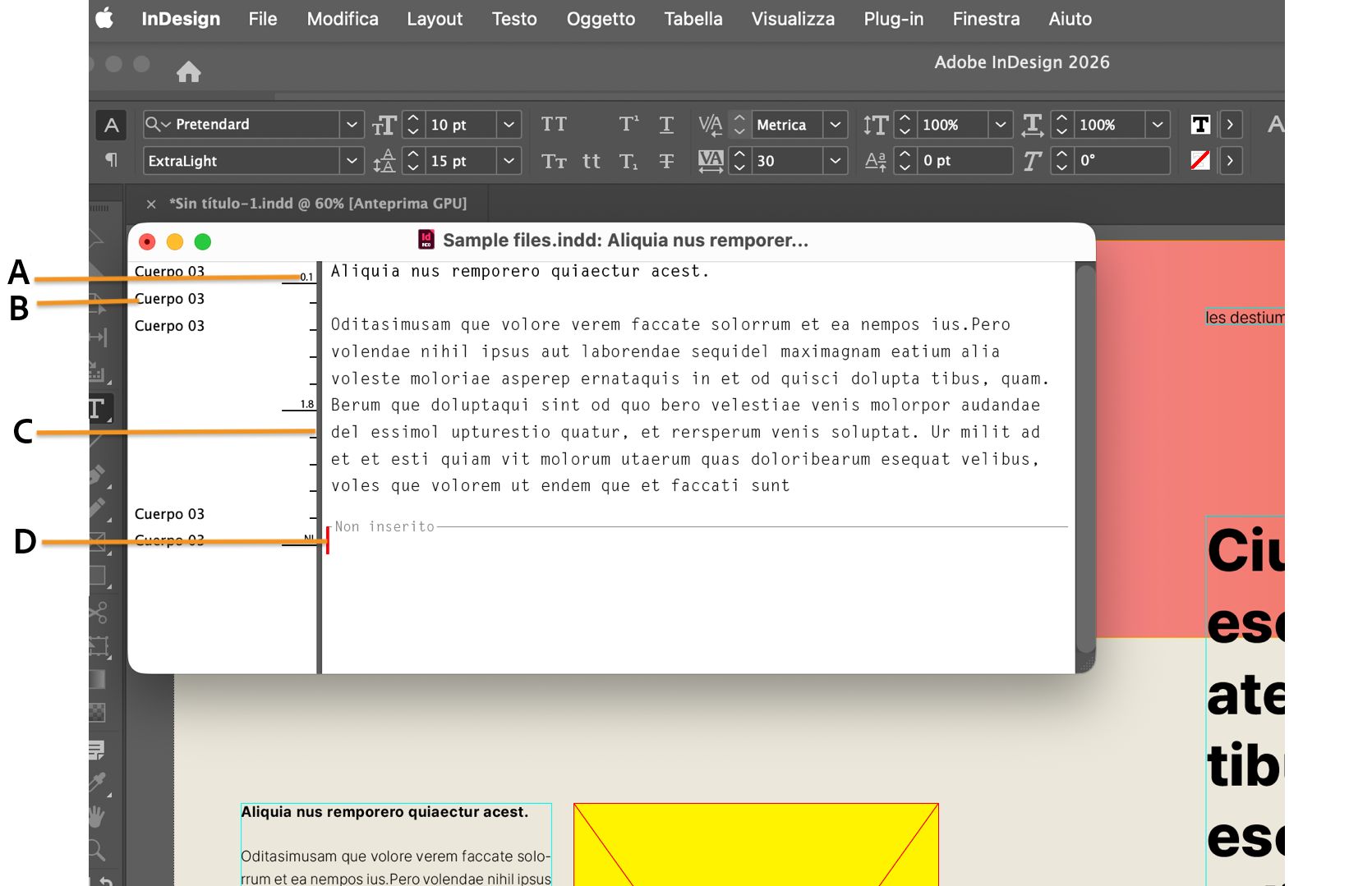This screenshot has height=886, width=1372.
Task: Toggle Underline formatting
Action: pyautogui.click(x=666, y=125)
